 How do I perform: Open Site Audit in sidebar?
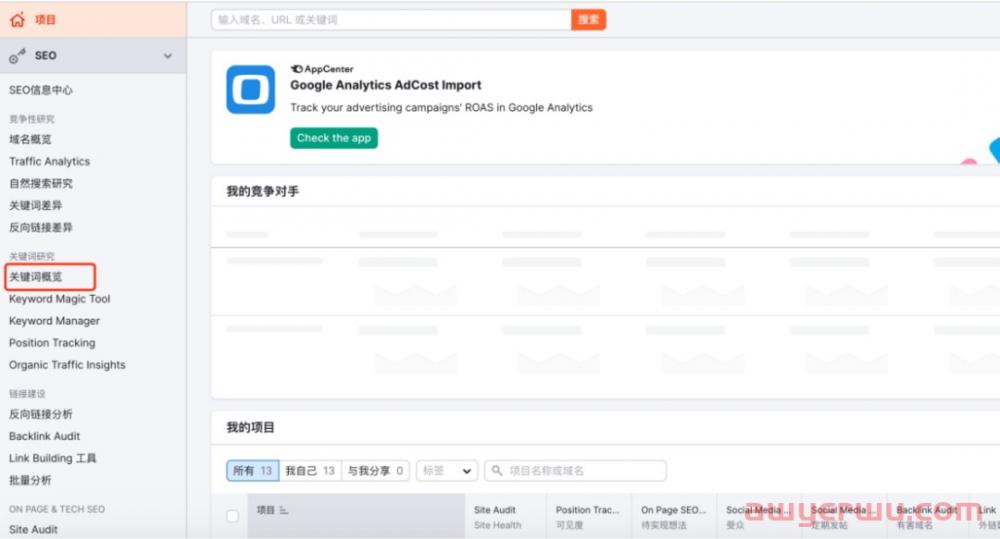[33, 529]
